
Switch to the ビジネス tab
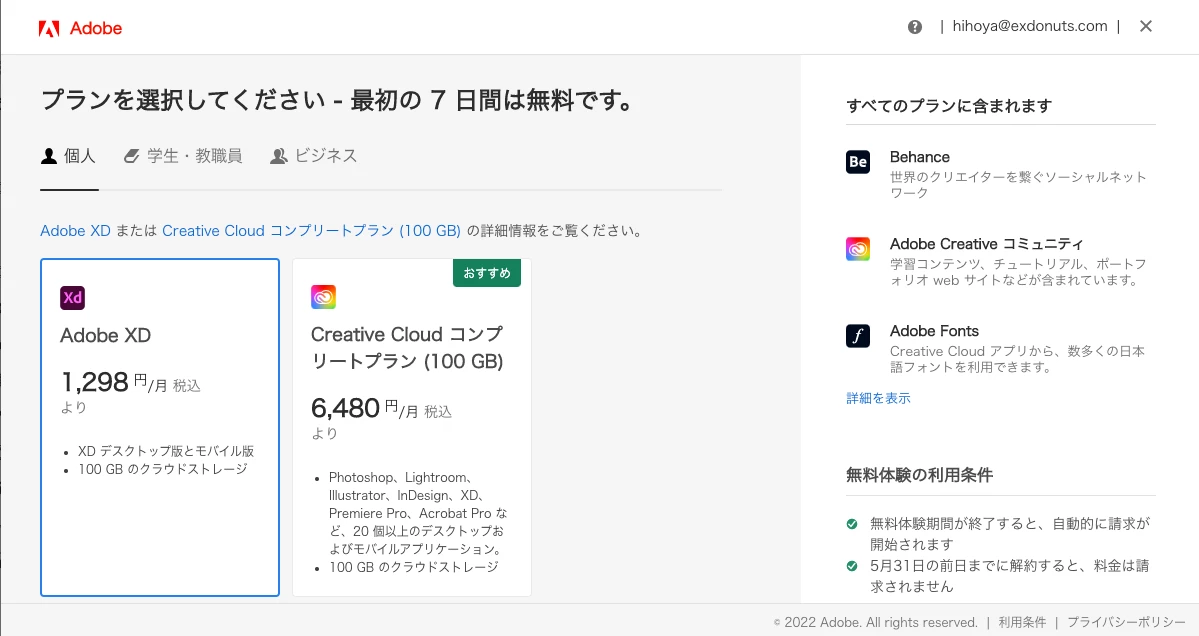(314, 156)
